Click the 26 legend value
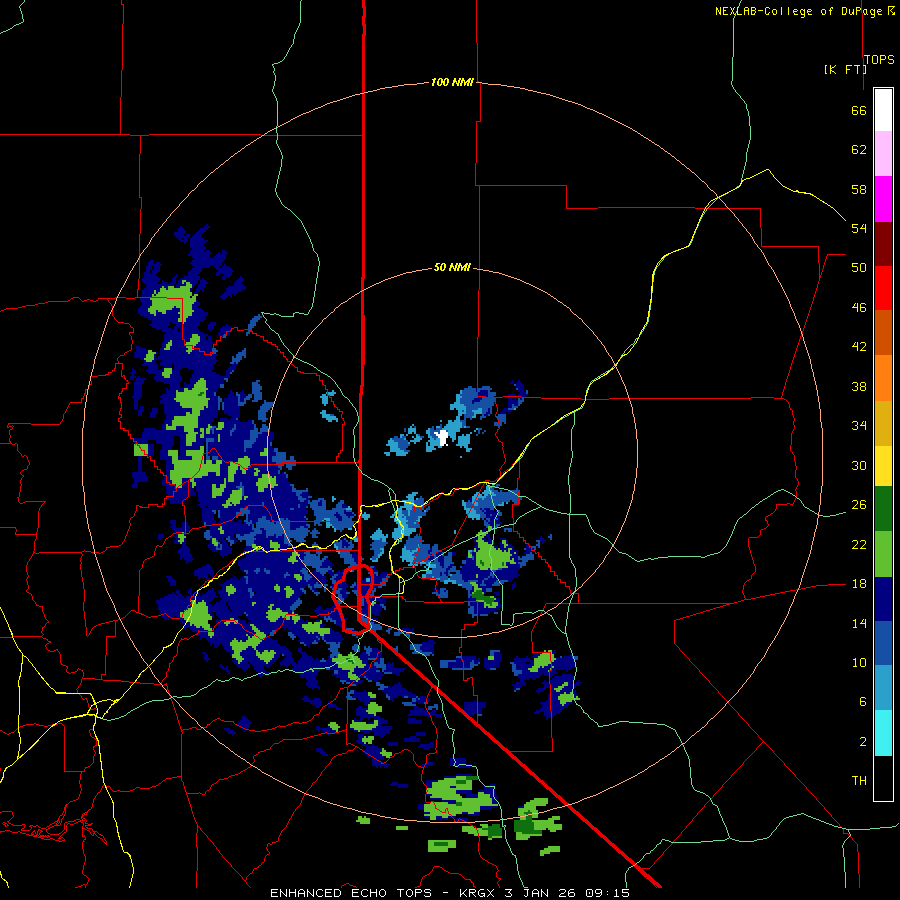Image resolution: width=900 pixels, height=900 pixels. pyautogui.click(x=859, y=505)
